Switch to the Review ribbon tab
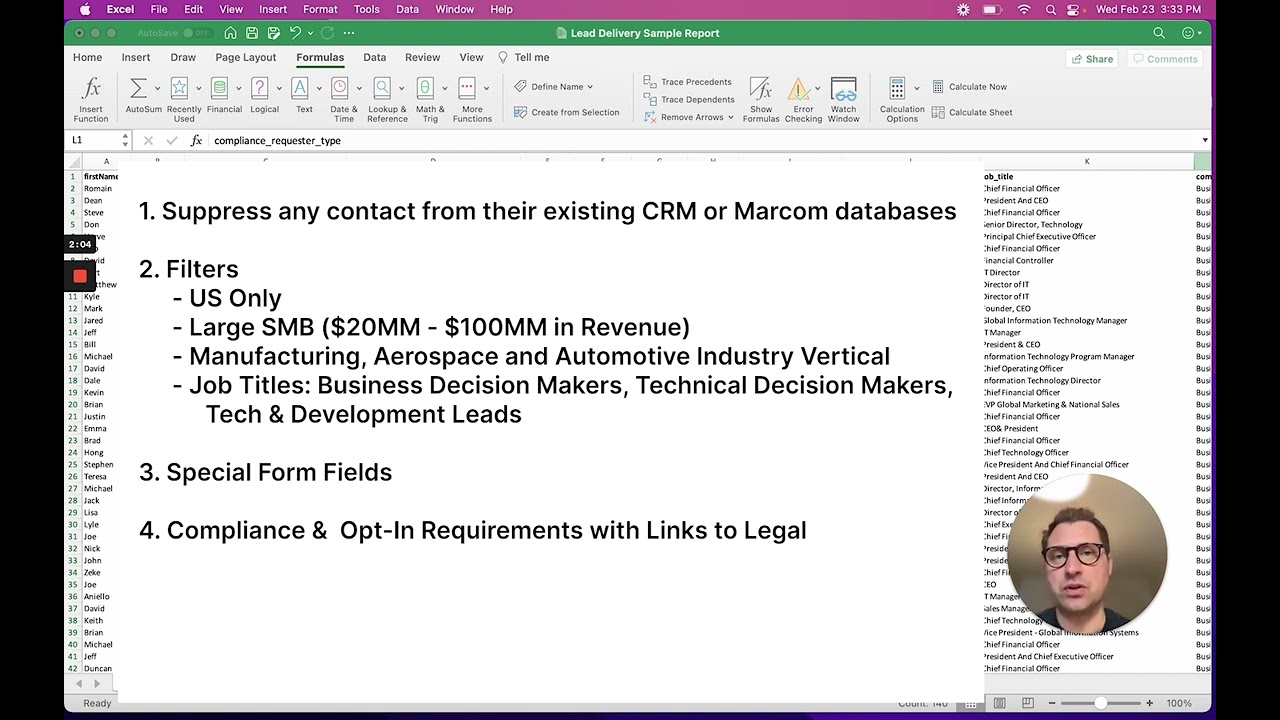This screenshot has height=720, width=1280. pos(422,57)
